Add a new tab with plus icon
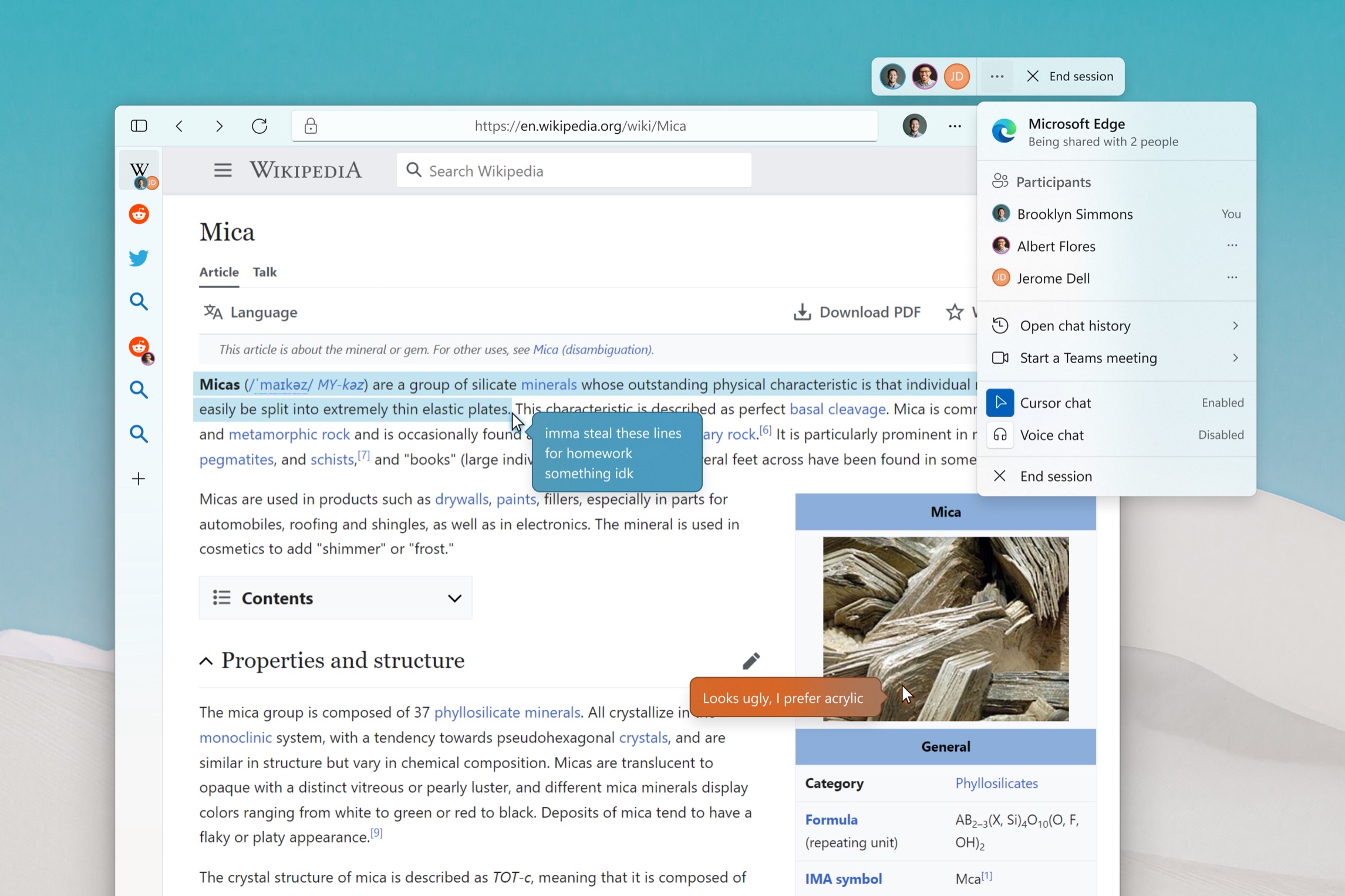Screen dimensions: 1345x896 coord(139,479)
